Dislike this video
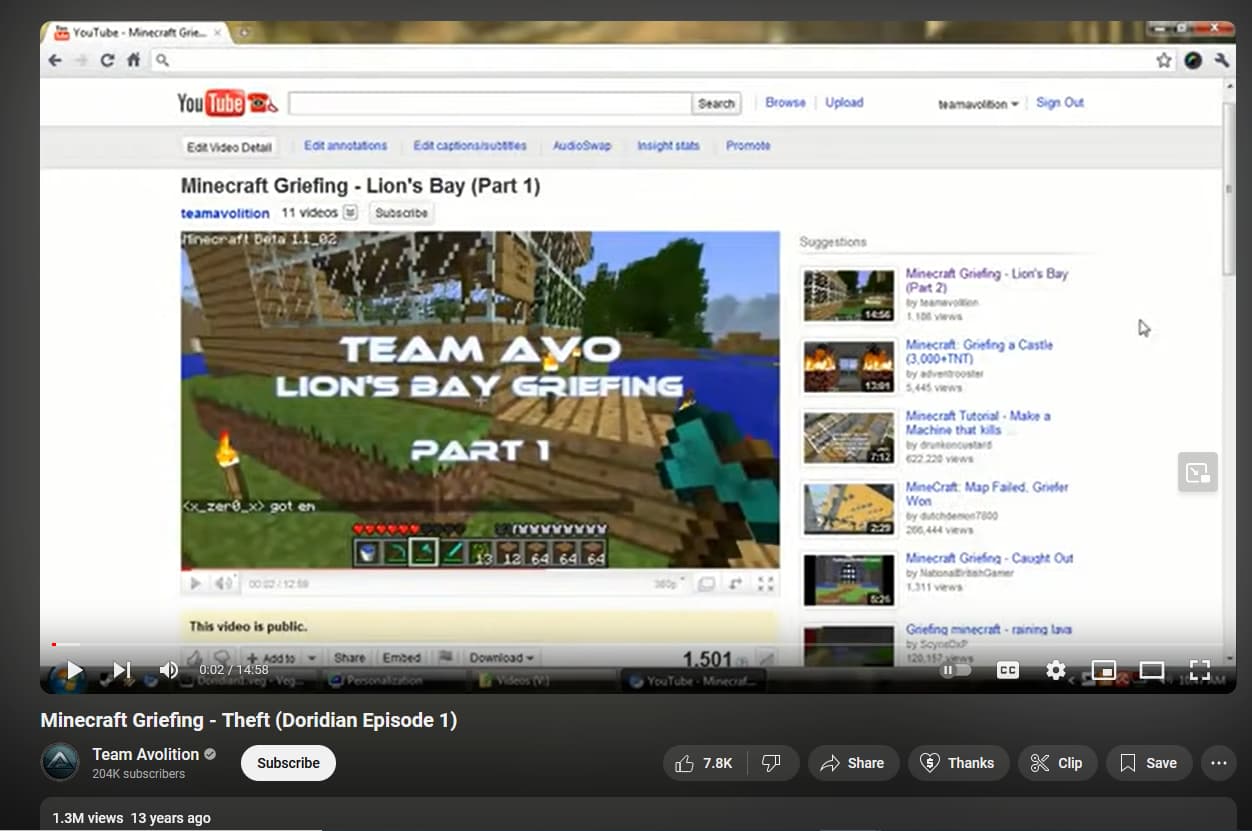Screen dimensions: 1252x831 point(772,763)
